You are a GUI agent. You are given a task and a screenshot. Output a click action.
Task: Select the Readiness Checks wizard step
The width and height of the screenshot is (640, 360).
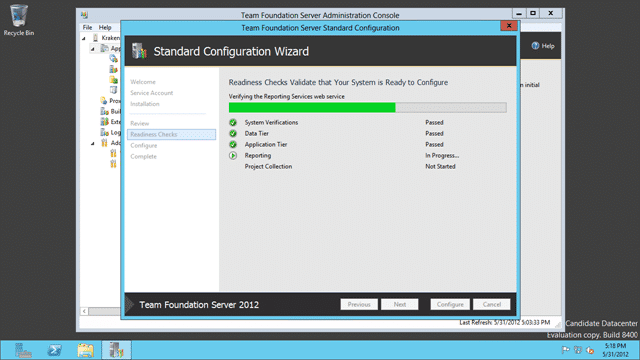171,134
